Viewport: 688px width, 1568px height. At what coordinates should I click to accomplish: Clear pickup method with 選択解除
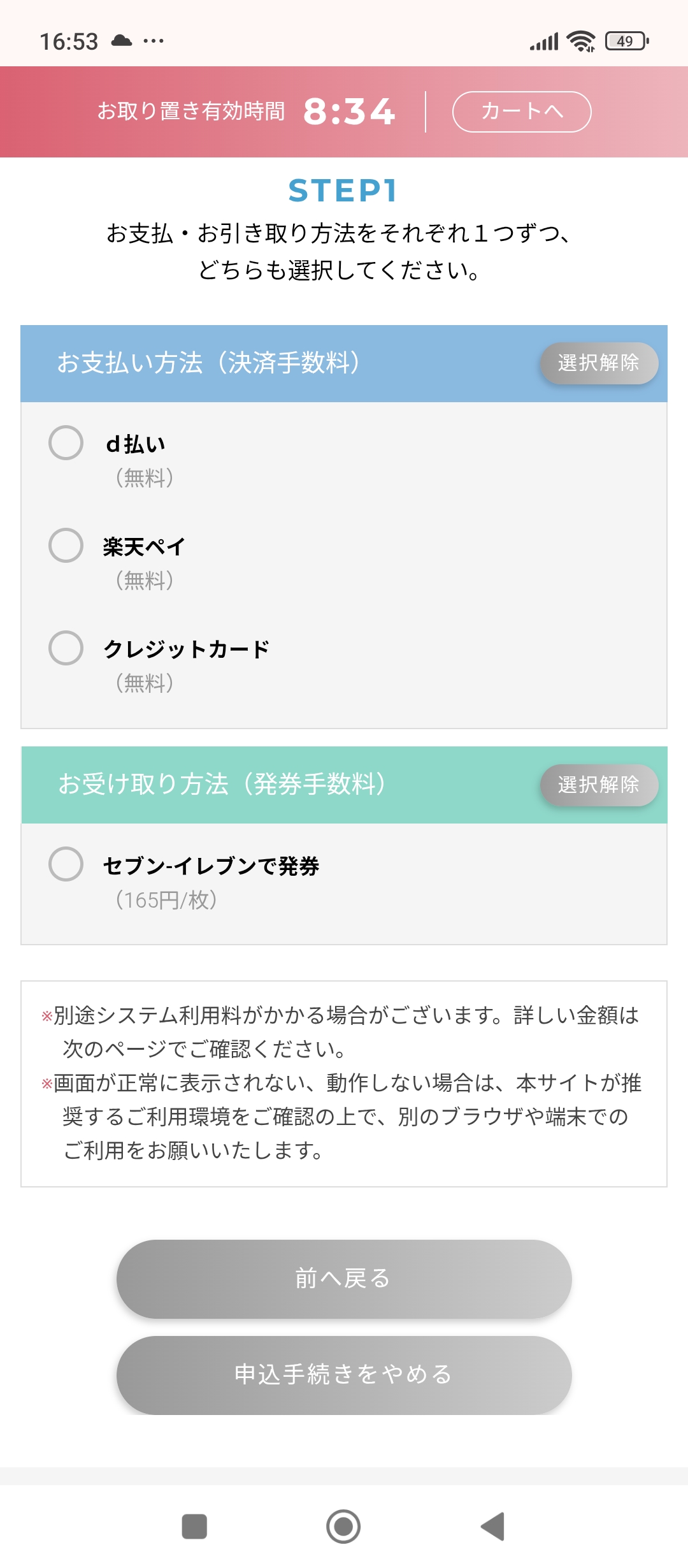pyautogui.click(x=599, y=785)
